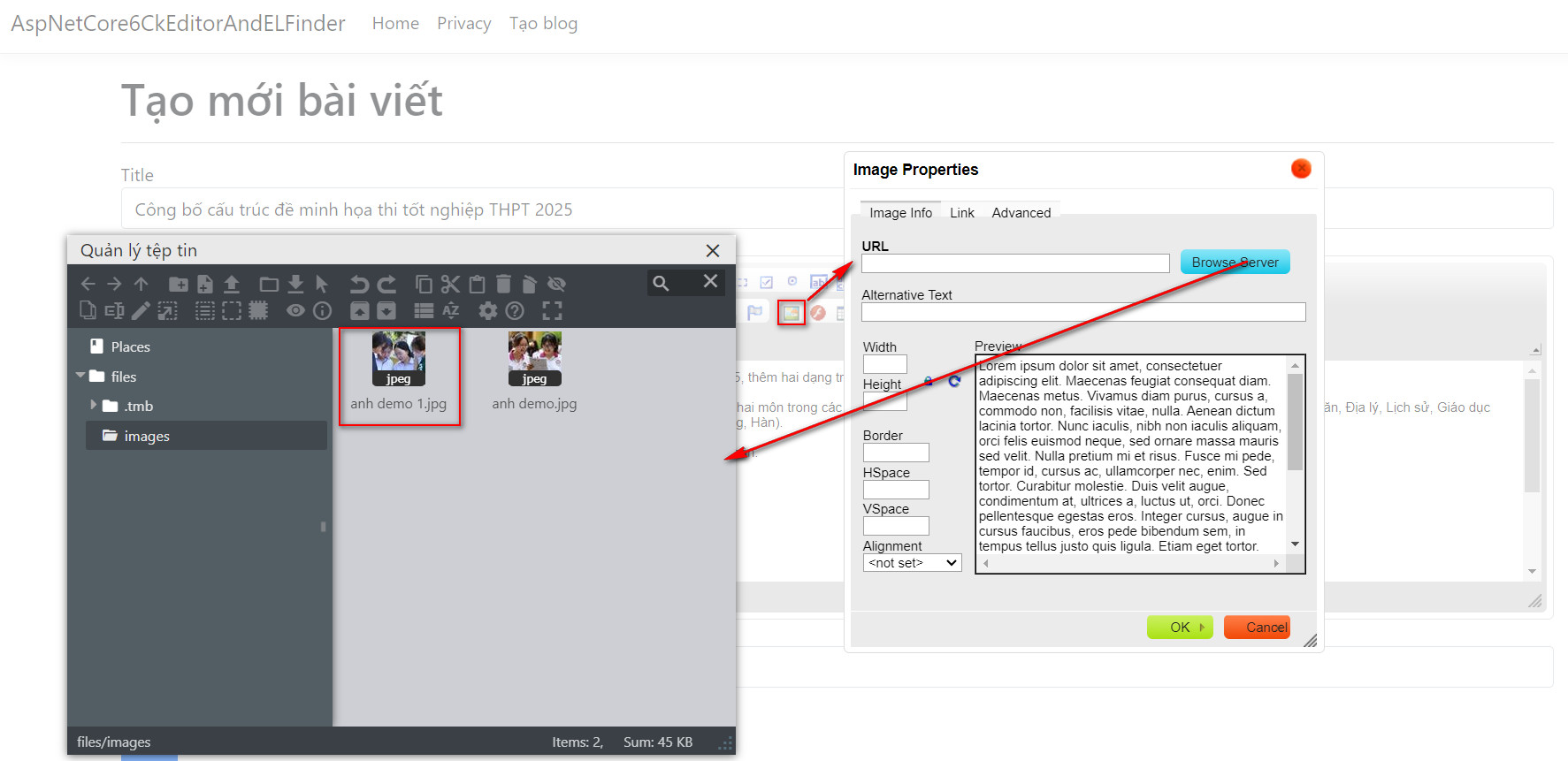Rename the selected file
This screenshot has width=1568, height=761.
pos(114,310)
